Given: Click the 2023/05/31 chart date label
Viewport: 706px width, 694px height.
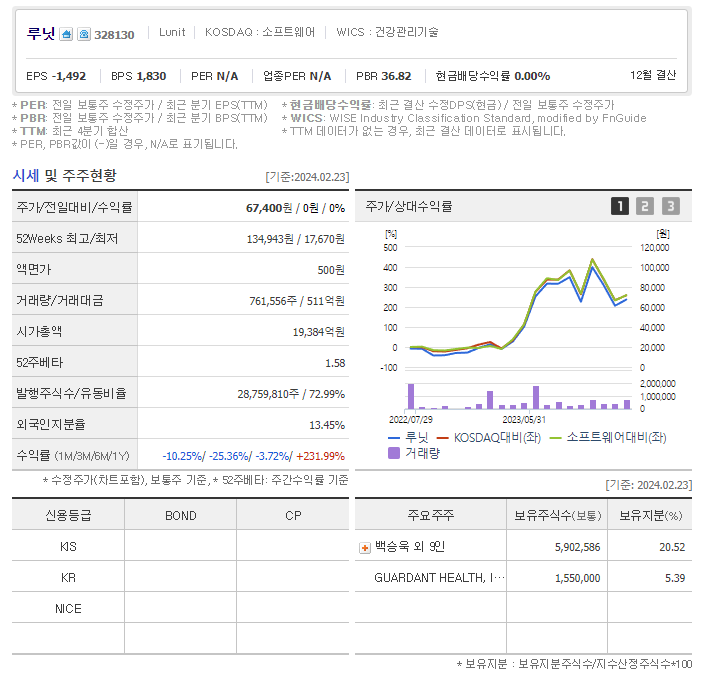Looking at the screenshot, I should tap(524, 420).
